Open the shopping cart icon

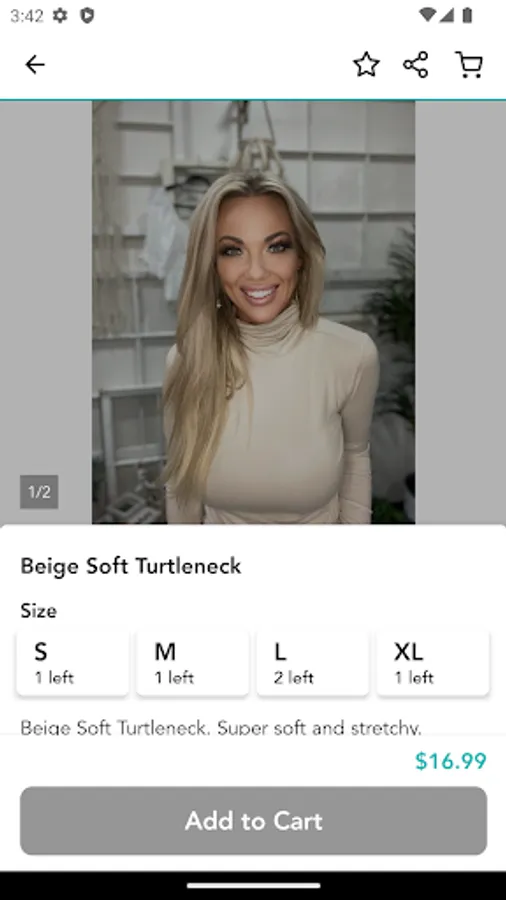(469, 64)
